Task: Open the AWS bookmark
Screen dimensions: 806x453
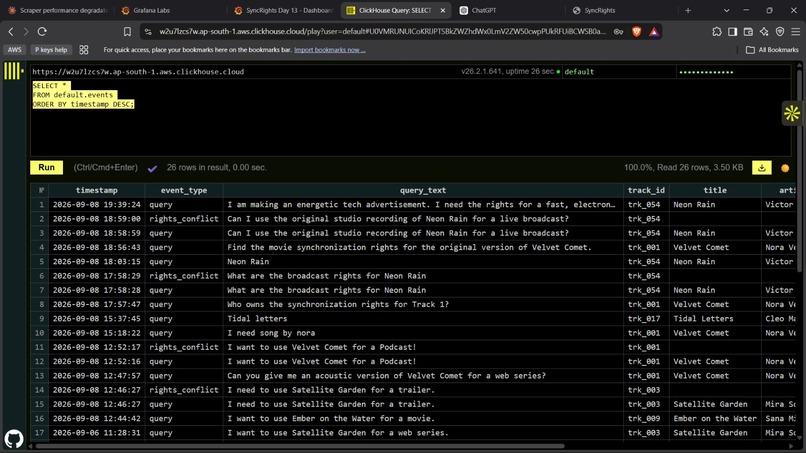Action: pyautogui.click(x=14, y=50)
